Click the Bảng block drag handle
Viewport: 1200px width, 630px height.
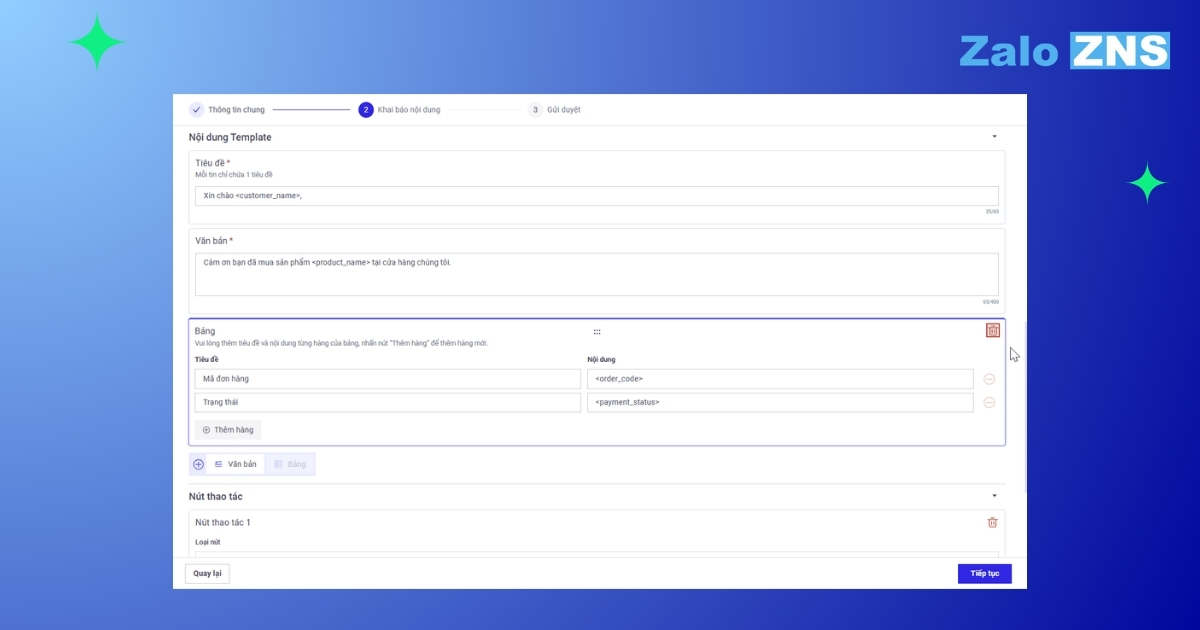coord(597,331)
